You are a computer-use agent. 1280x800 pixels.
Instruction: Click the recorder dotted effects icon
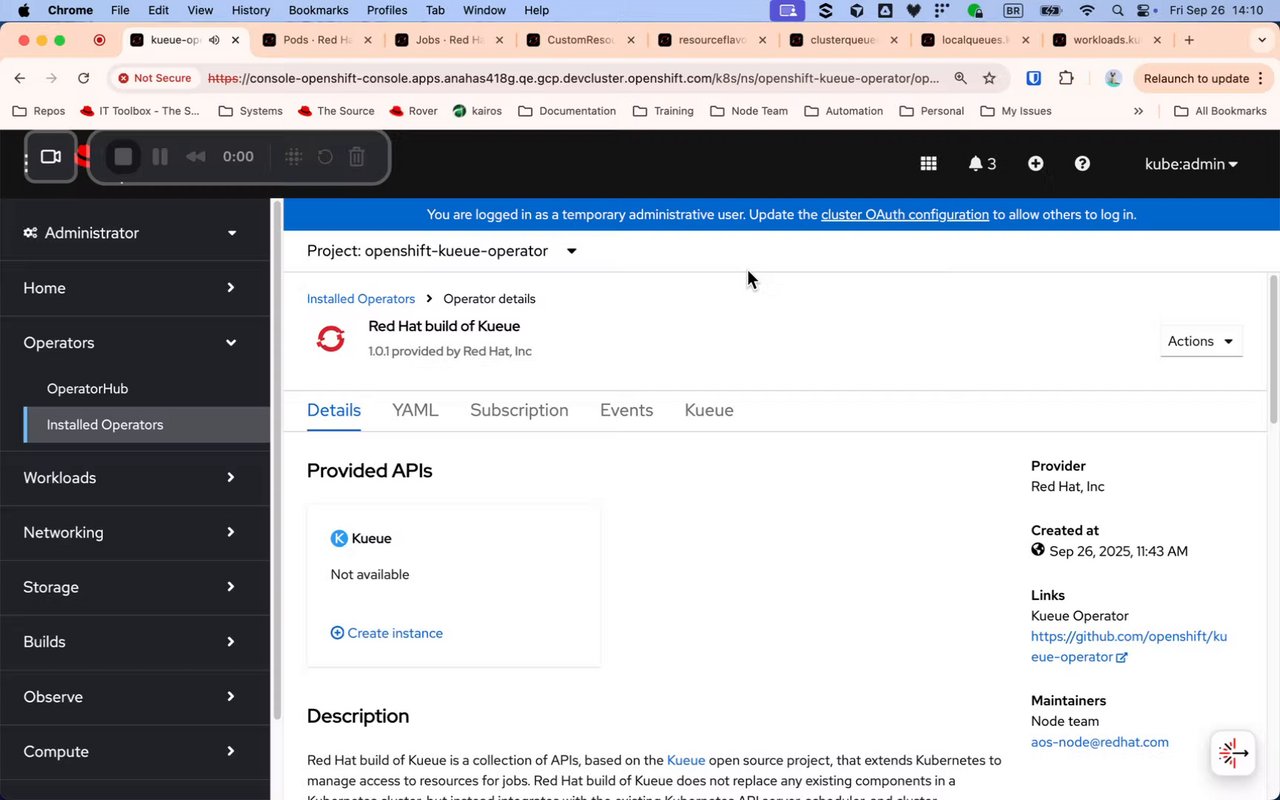(293, 157)
